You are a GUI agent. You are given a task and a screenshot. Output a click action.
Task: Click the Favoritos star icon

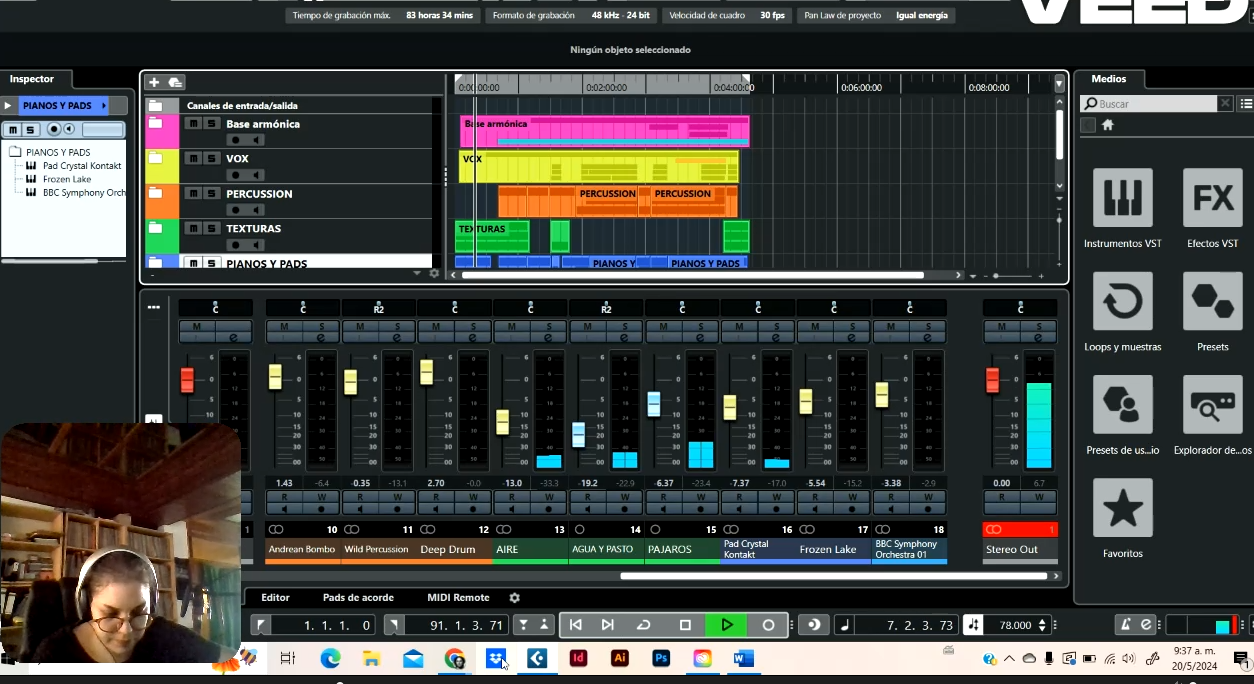click(x=1122, y=508)
